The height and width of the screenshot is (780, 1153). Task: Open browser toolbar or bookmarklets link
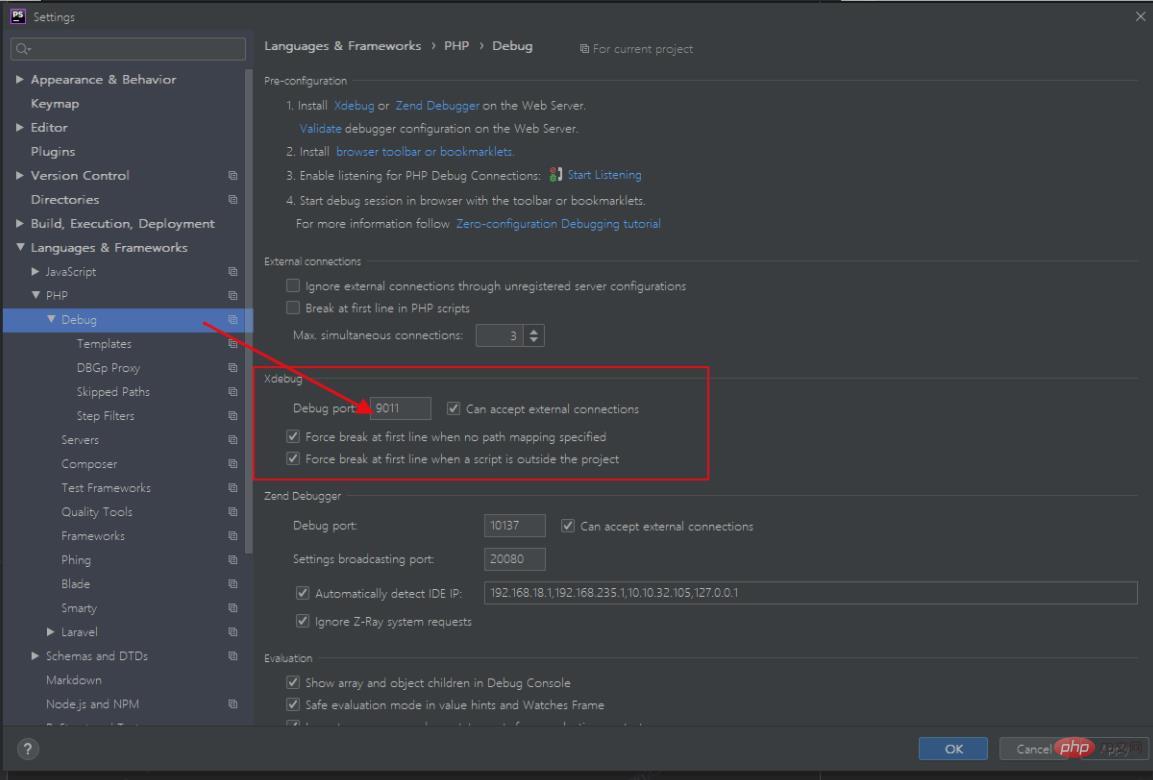coord(424,151)
